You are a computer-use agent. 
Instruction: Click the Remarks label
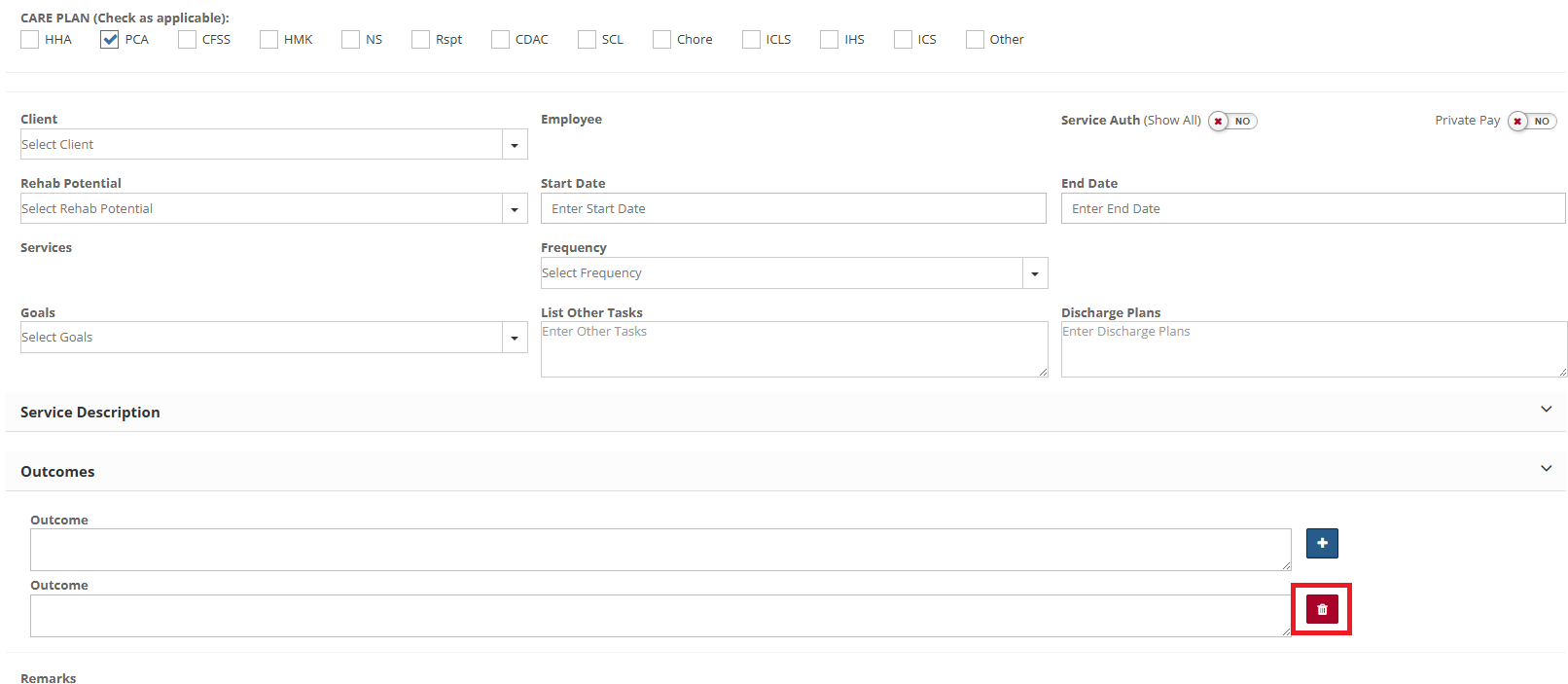pyautogui.click(x=49, y=678)
